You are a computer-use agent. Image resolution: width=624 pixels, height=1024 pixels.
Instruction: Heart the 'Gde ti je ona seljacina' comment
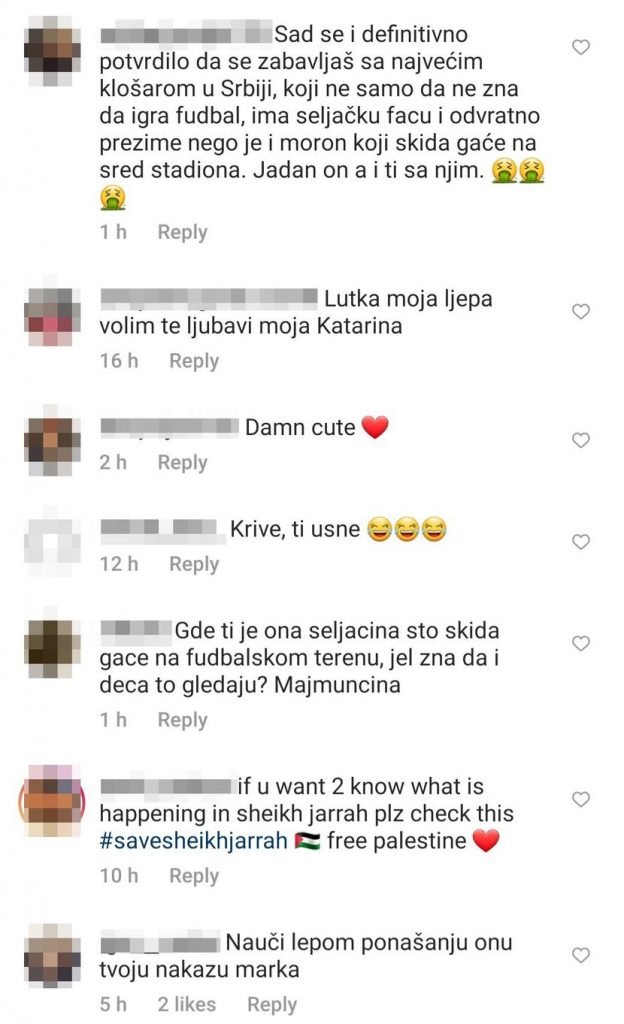(x=580, y=644)
